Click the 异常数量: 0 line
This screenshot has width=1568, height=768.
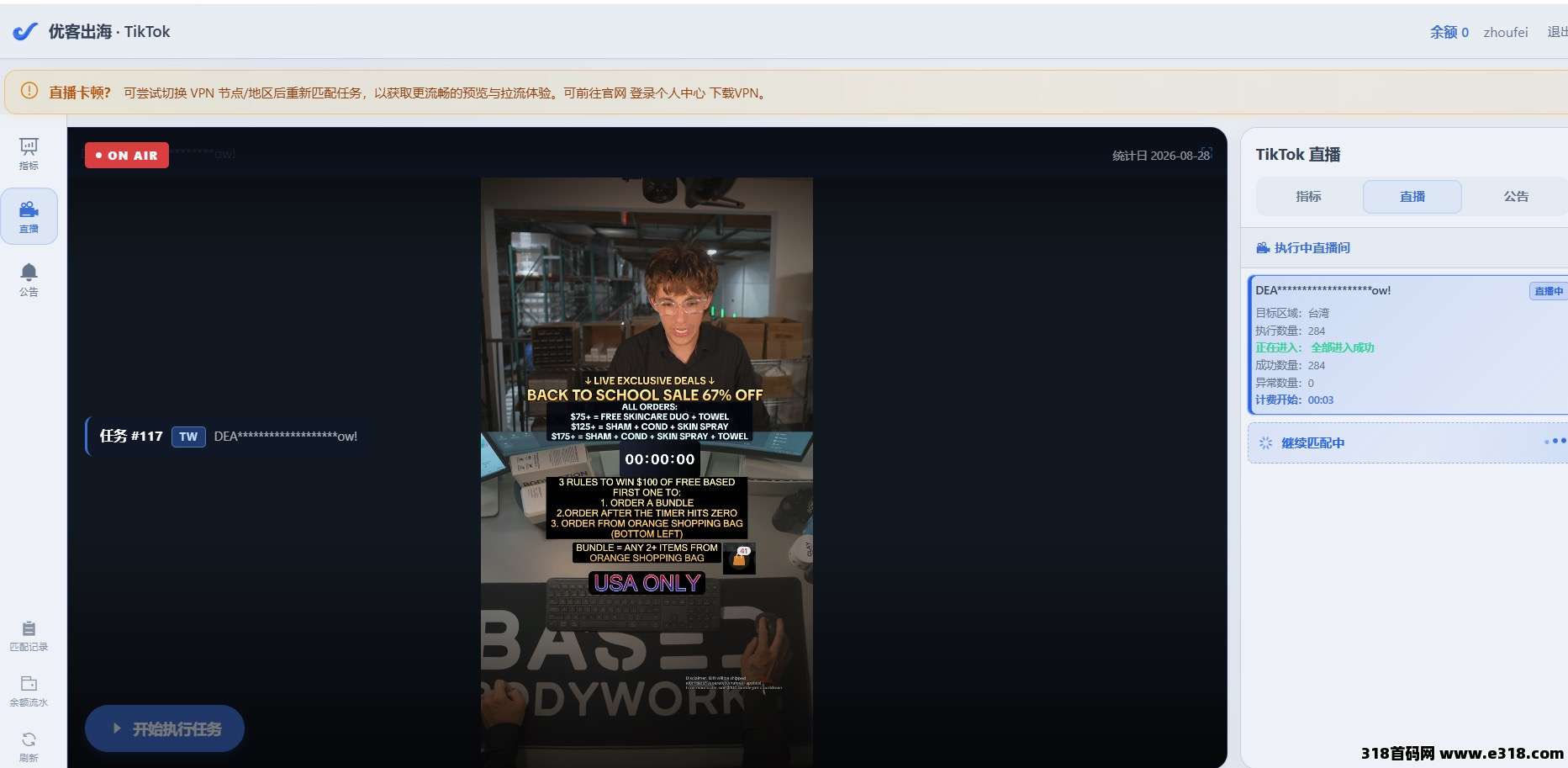click(x=1285, y=383)
